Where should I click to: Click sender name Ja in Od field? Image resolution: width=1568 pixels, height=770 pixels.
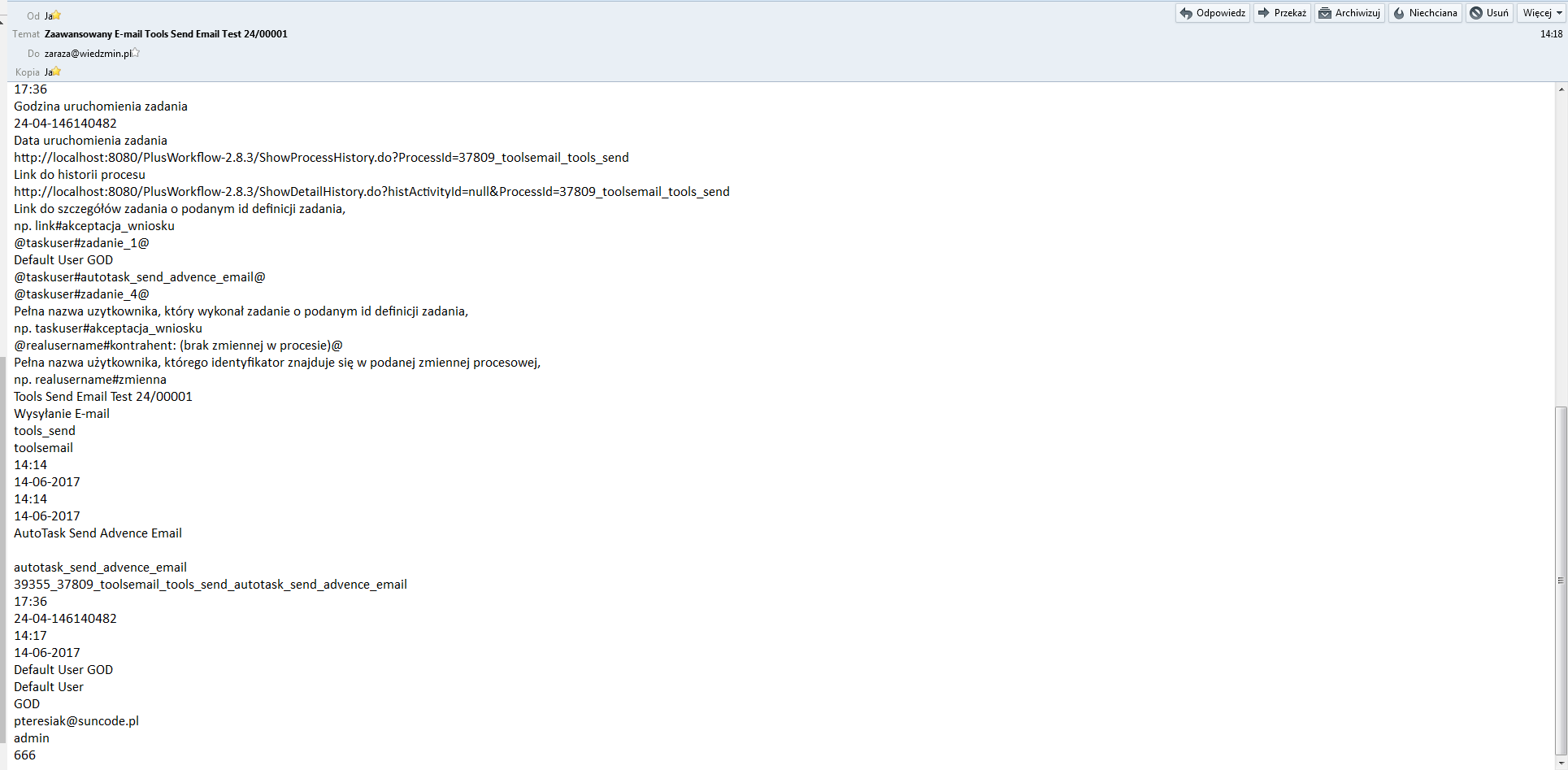click(48, 16)
